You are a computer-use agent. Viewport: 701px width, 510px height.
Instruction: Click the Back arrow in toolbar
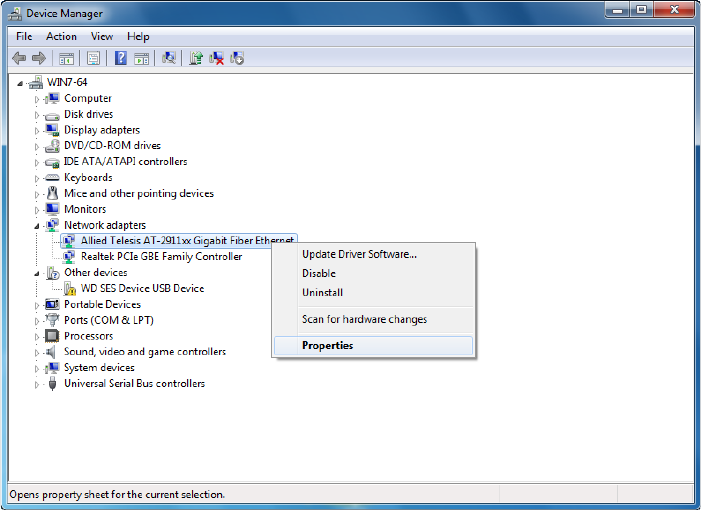click(18, 58)
